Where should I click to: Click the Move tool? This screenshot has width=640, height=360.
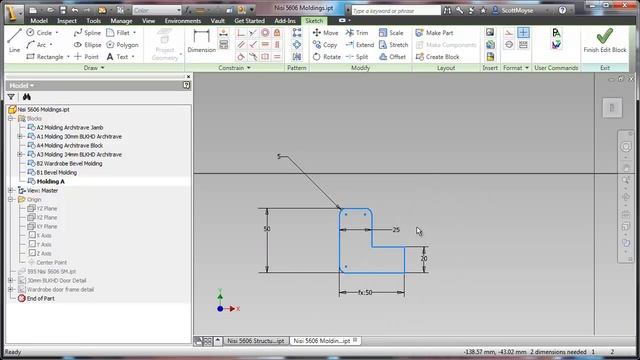click(x=325, y=33)
